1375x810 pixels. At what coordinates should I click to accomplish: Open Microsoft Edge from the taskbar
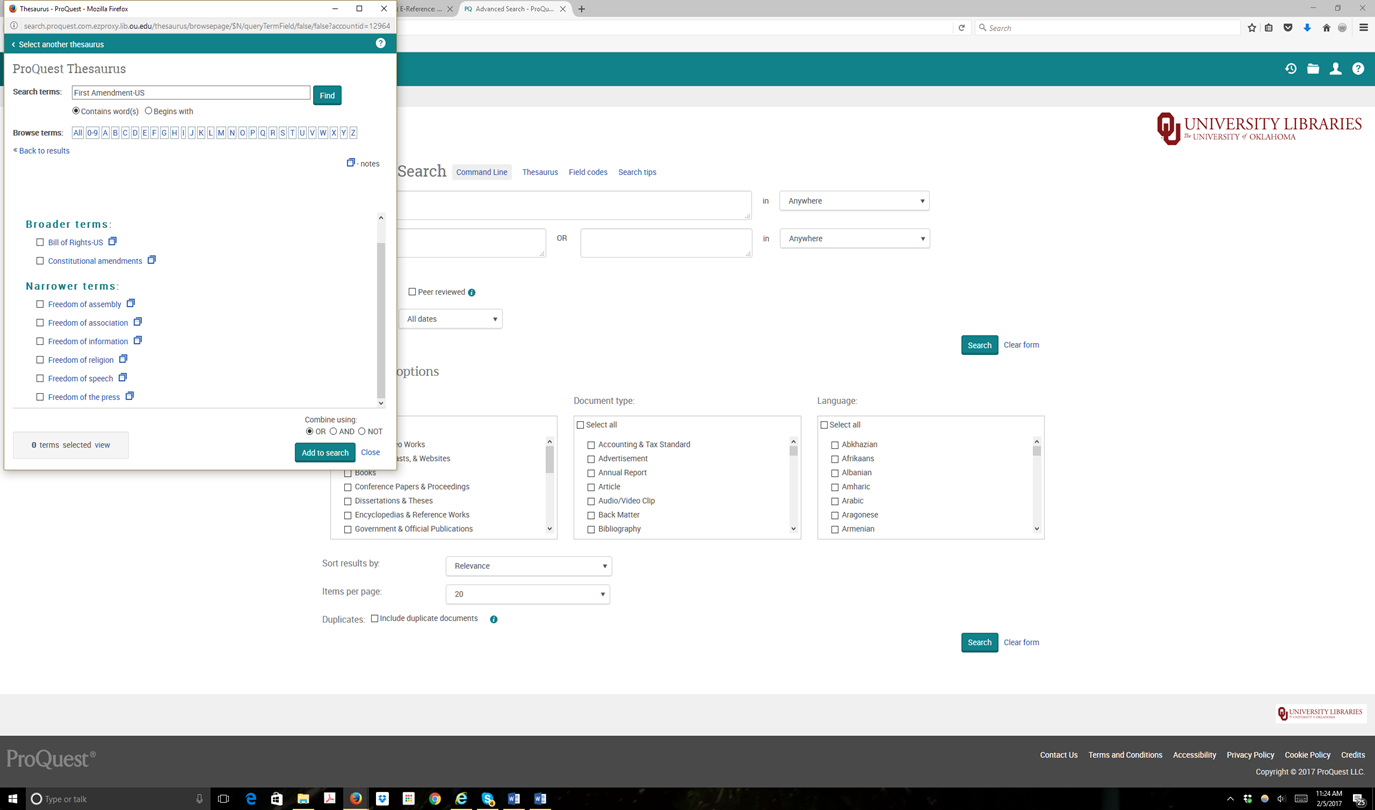pyautogui.click(x=251, y=799)
